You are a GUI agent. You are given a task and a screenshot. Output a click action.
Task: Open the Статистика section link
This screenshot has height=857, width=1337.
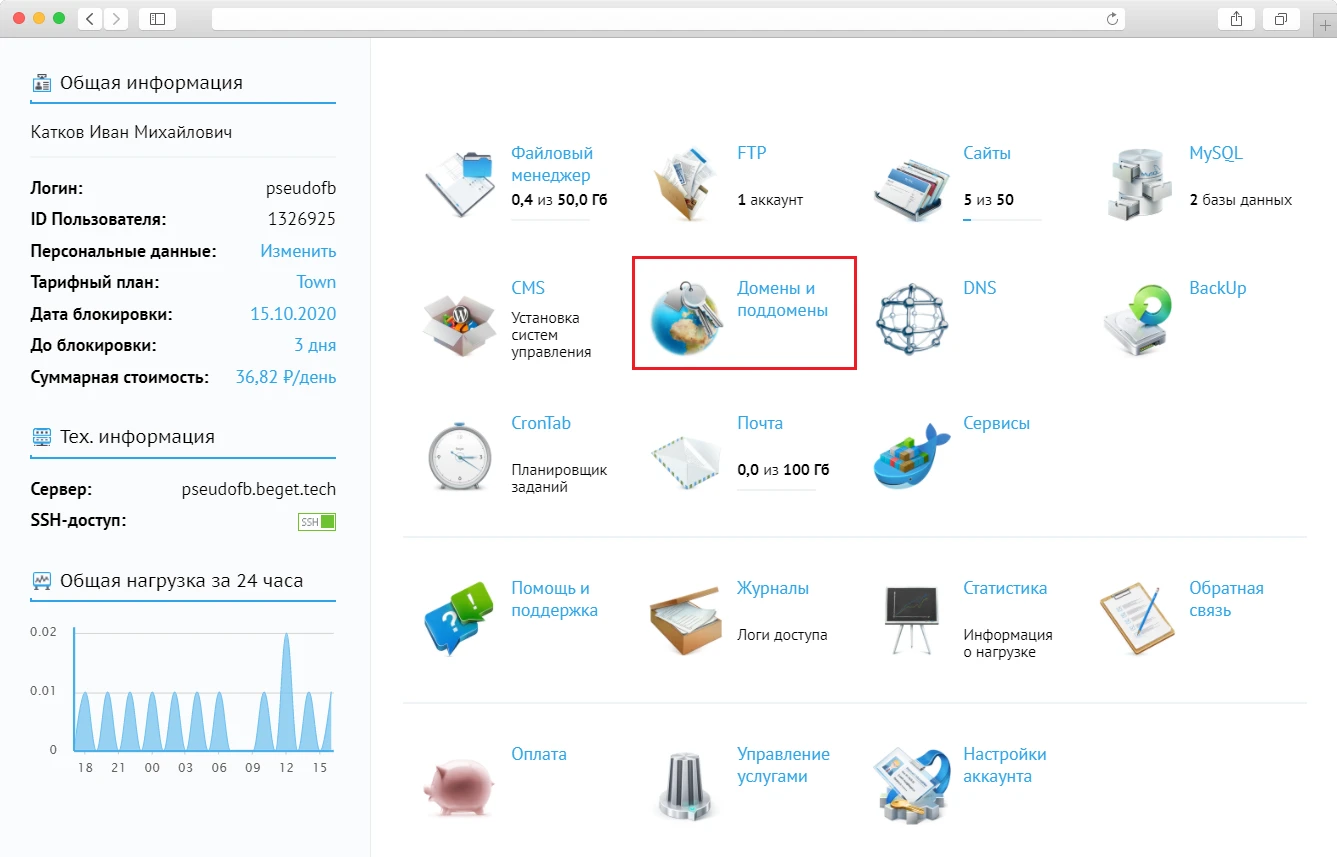pos(1004,588)
